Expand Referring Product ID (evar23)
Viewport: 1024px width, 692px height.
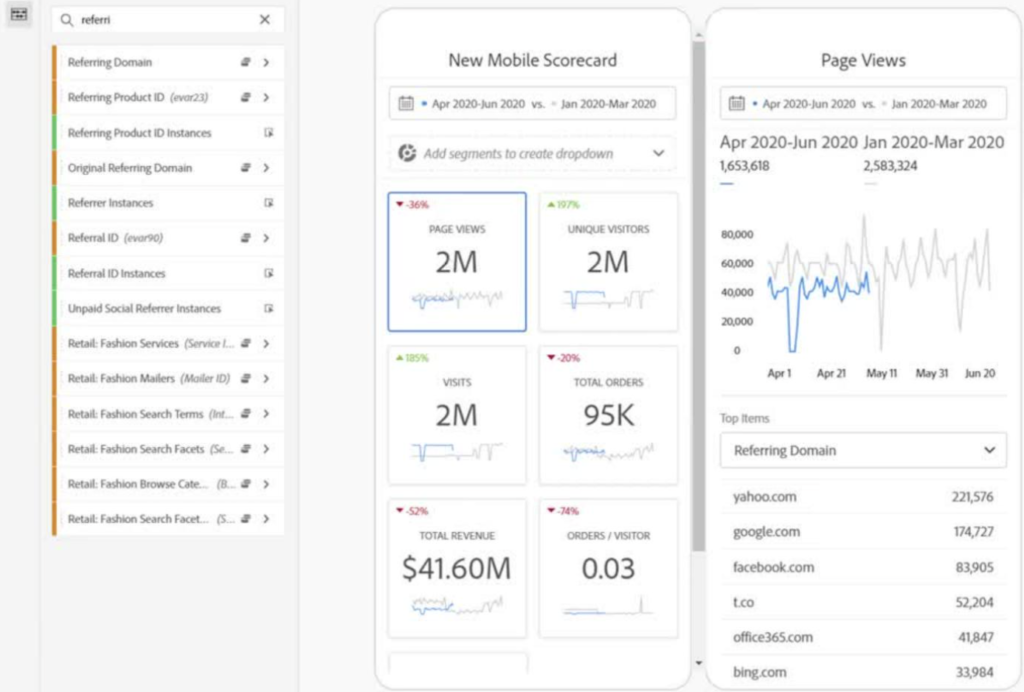(x=266, y=98)
